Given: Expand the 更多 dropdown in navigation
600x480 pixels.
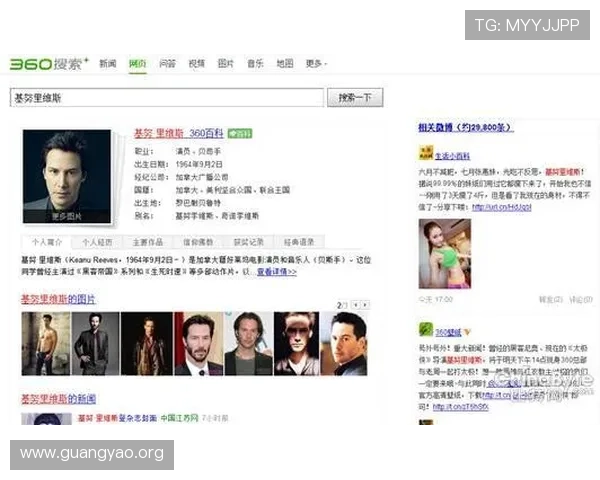Looking at the screenshot, I should pyautogui.click(x=316, y=63).
